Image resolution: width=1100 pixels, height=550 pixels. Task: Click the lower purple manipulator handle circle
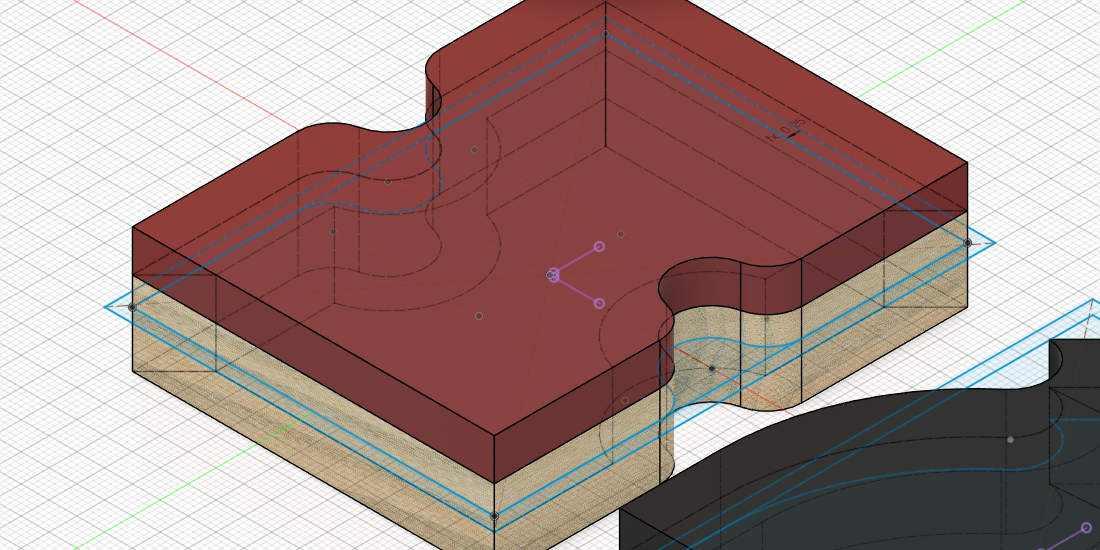[x=599, y=303]
